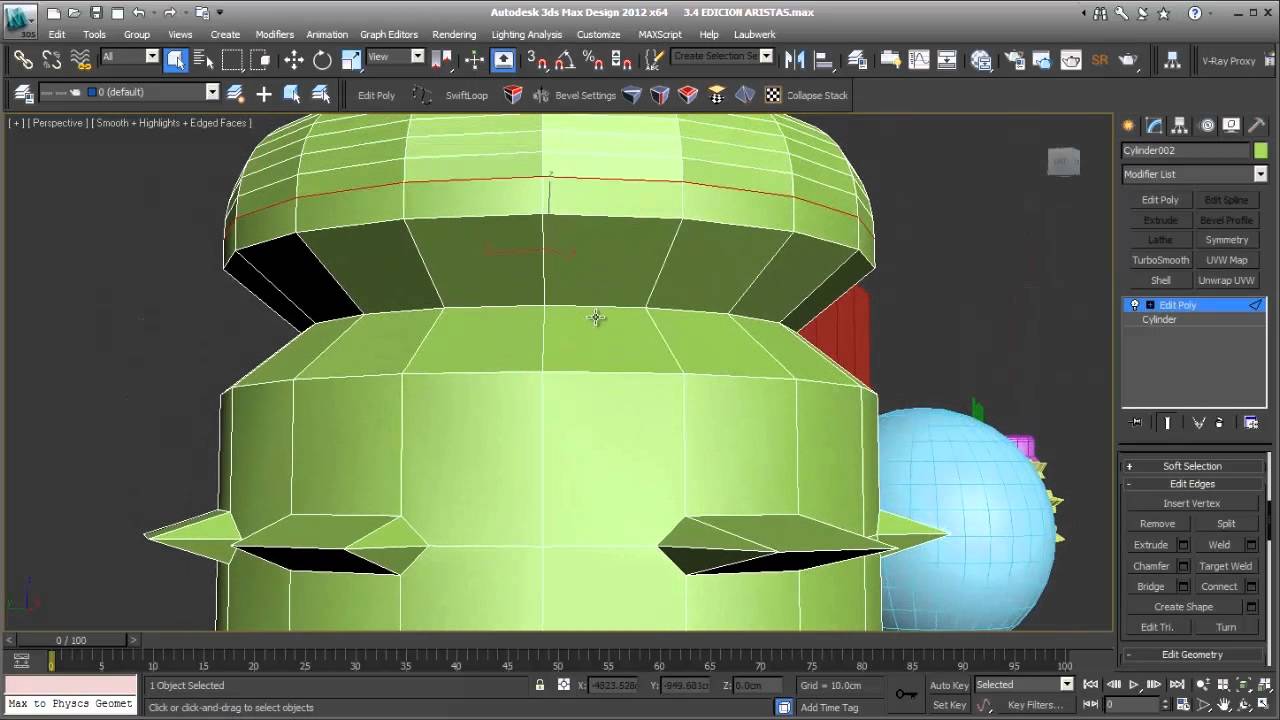Open the Graph Editors menu
The image size is (1280, 720).
(x=389, y=34)
